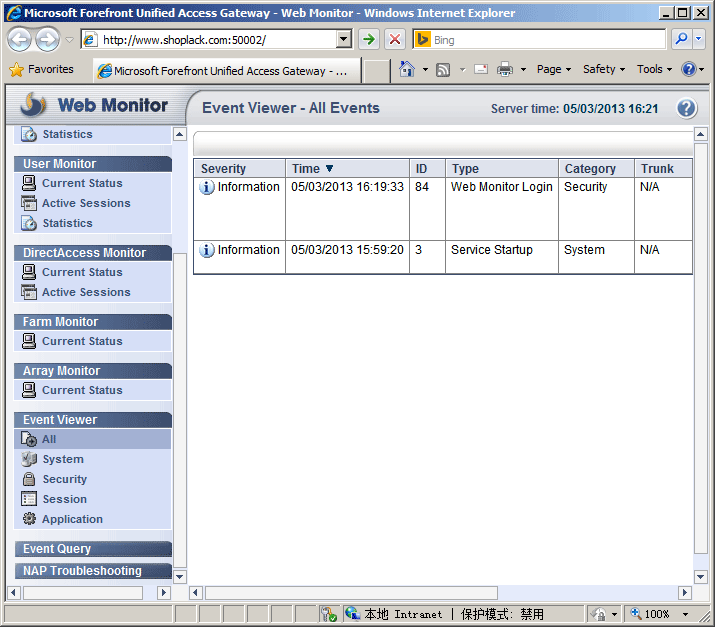Click the Severity column header
This screenshot has width=715, height=627.
click(x=239, y=169)
